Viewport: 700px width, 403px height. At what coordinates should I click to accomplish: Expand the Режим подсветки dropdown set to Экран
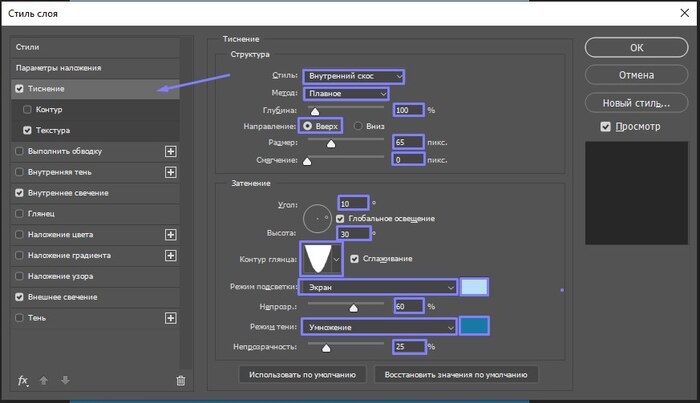point(378,287)
